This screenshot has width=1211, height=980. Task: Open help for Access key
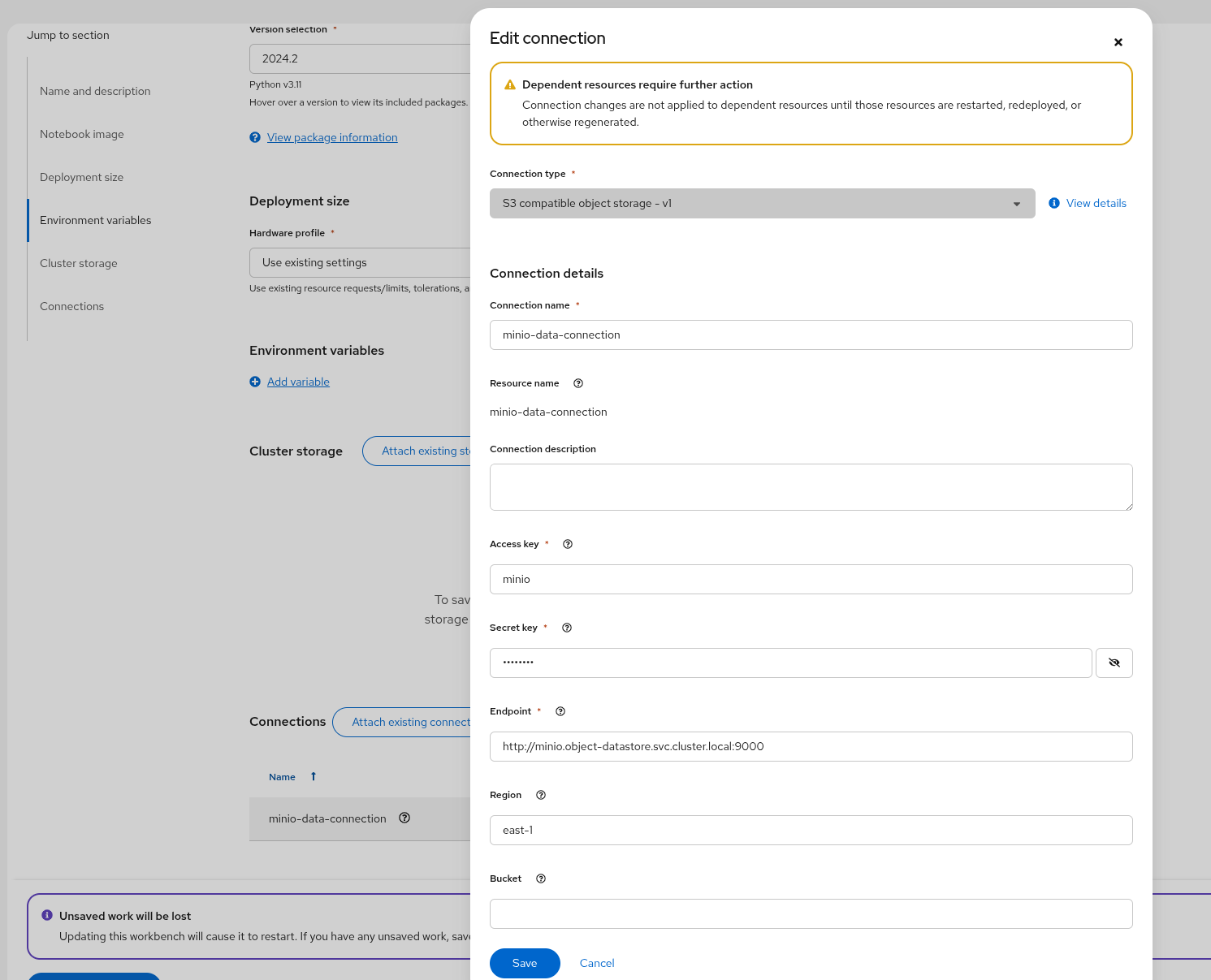point(568,544)
